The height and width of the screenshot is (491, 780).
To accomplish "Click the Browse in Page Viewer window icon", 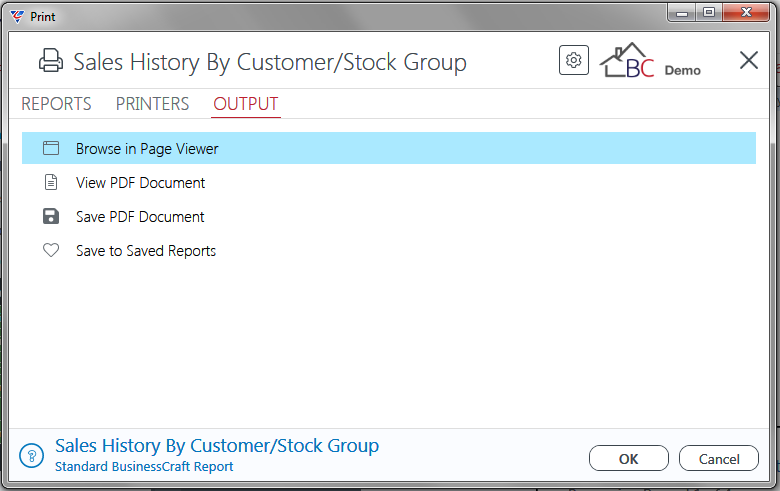I will [x=51, y=148].
